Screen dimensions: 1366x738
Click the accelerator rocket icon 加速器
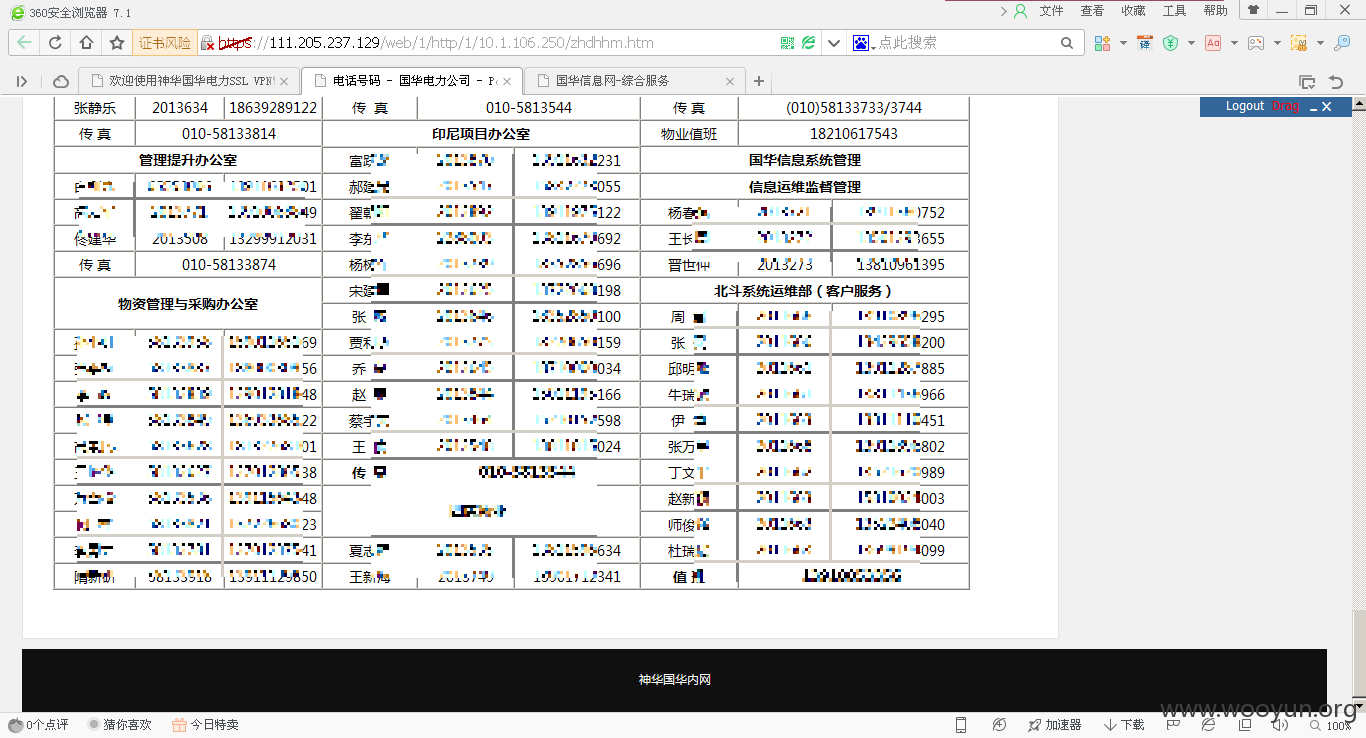(x=1054, y=725)
